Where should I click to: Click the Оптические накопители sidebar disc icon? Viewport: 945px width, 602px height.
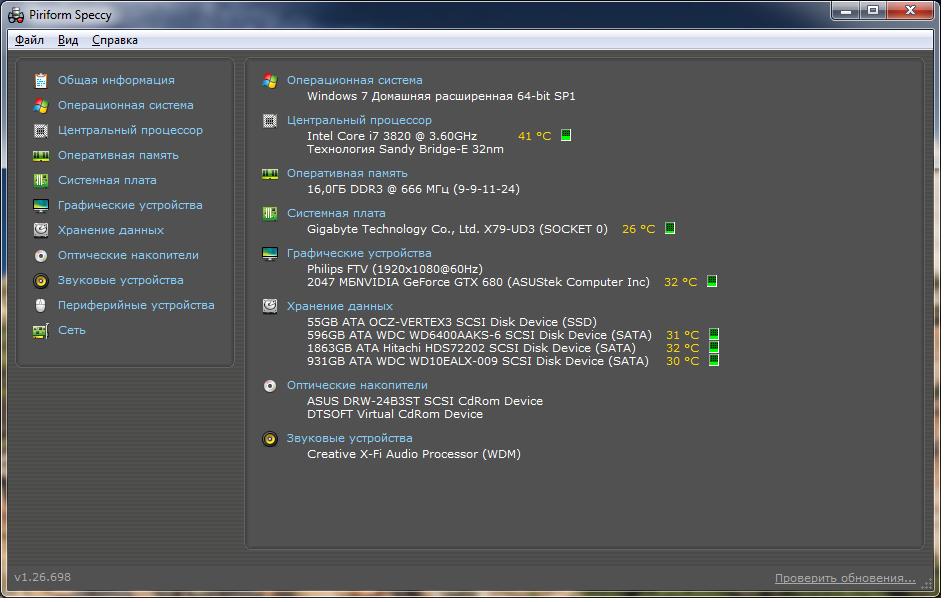(x=41, y=256)
